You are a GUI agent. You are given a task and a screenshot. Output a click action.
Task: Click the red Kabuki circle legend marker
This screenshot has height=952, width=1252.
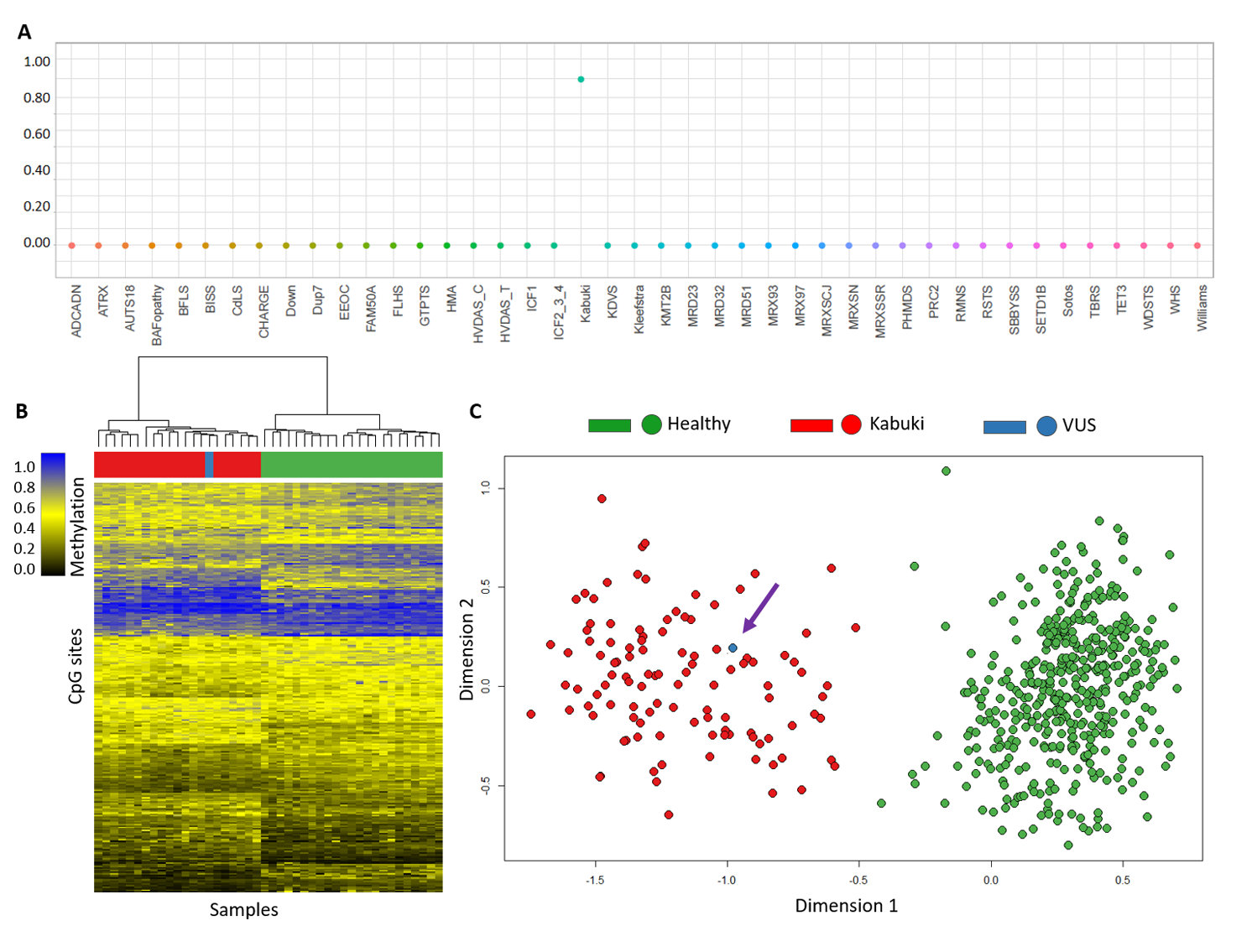coord(851,424)
